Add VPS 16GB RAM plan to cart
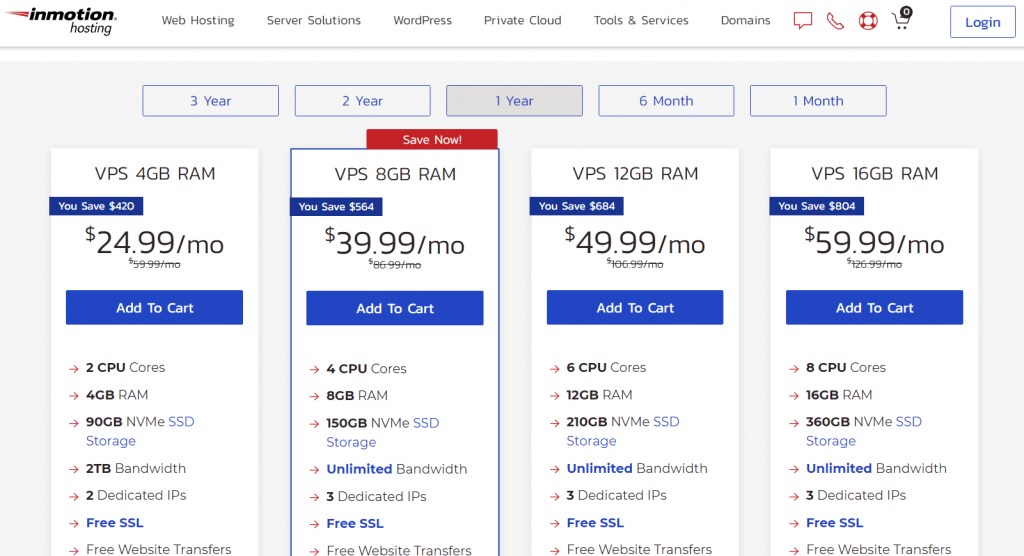Viewport: 1024px width, 556px height. tap(874, 308)
